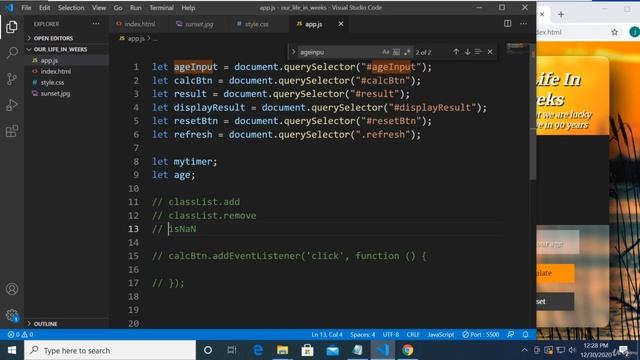Switch to Chrome from taskbar
The image size is (640, 360).
[x=407, y=350]
